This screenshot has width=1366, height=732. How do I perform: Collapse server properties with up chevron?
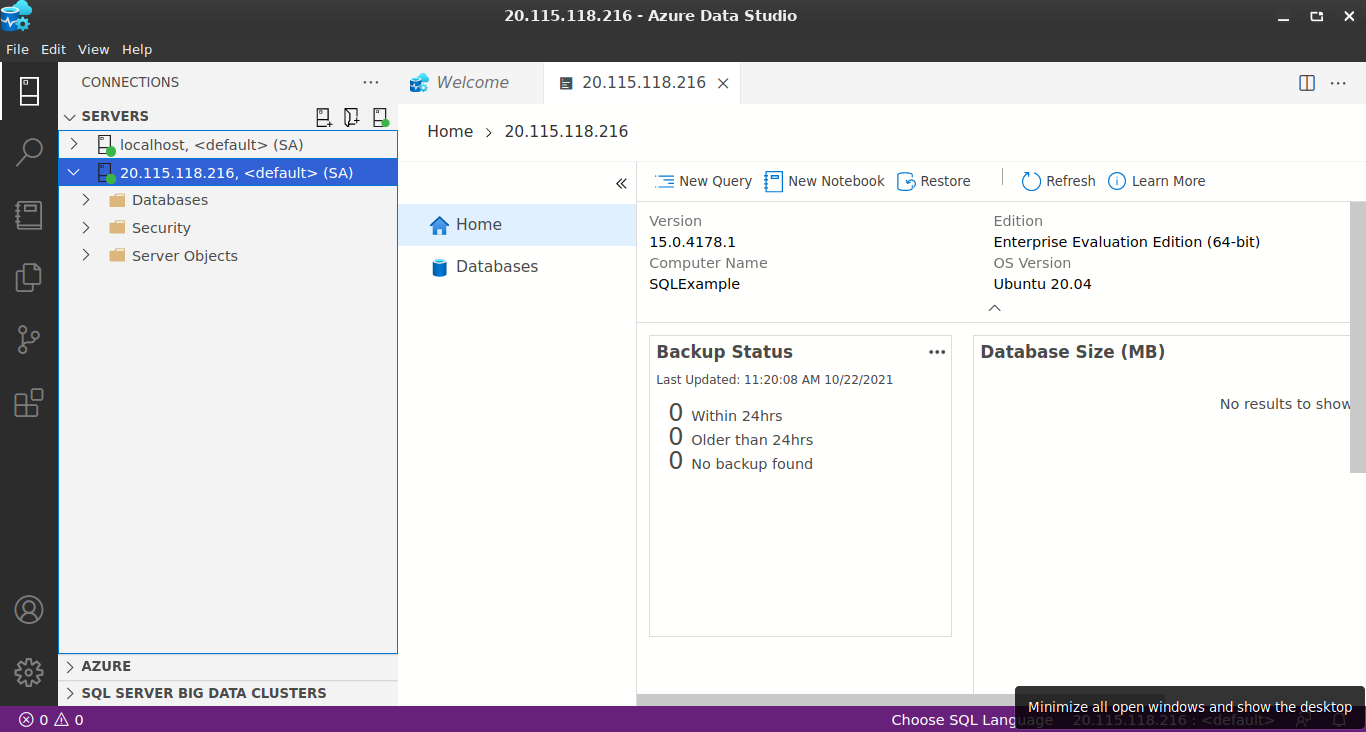tap(994, 308)
